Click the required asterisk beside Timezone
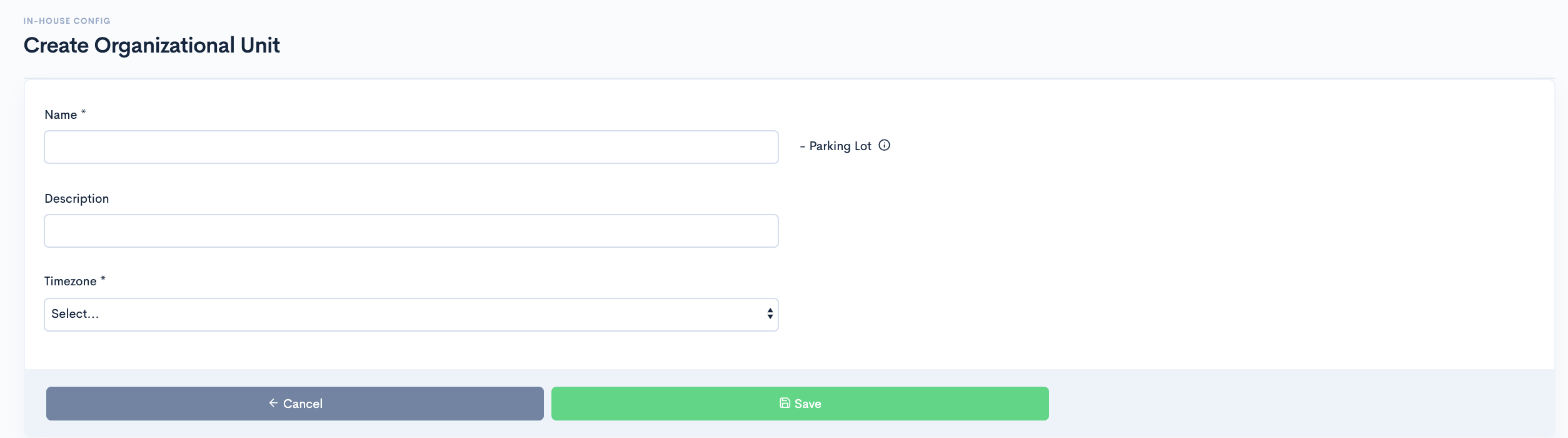 (103, 279)
